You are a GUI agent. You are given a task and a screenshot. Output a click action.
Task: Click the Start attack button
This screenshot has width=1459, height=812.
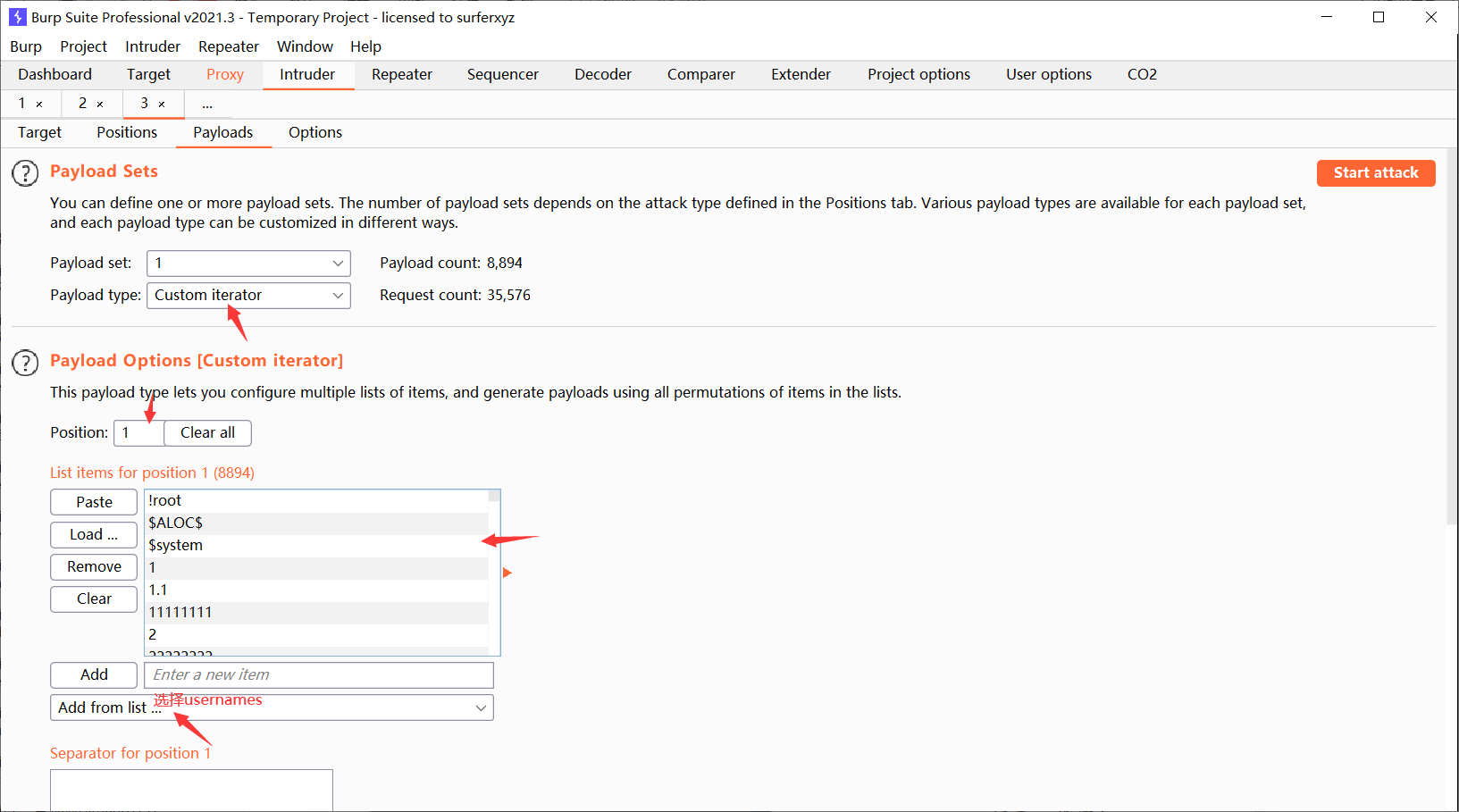pos(1376,172)
